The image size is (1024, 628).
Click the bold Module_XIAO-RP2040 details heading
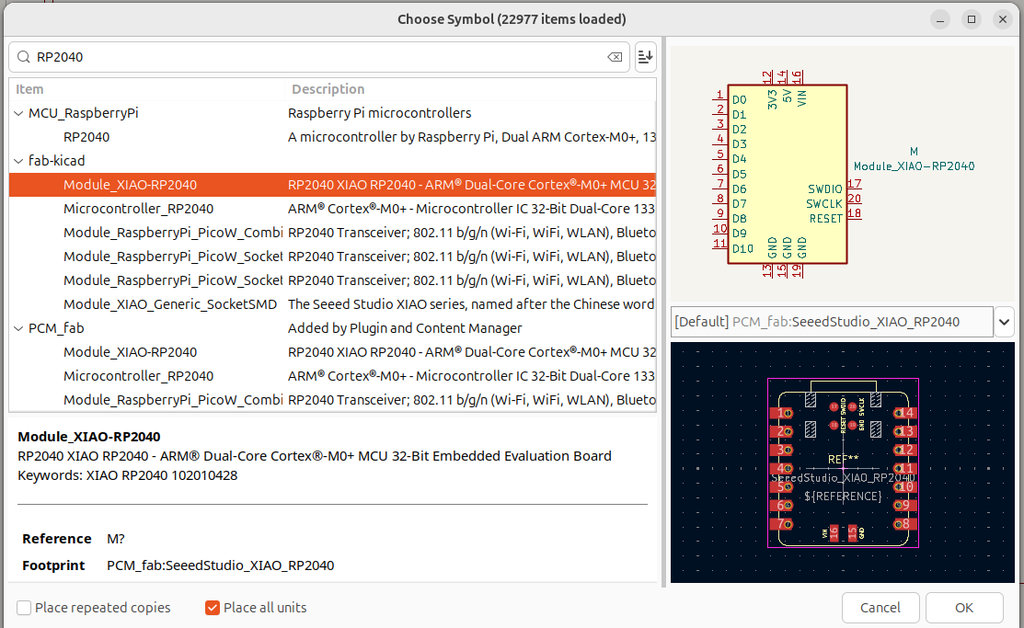89,437
